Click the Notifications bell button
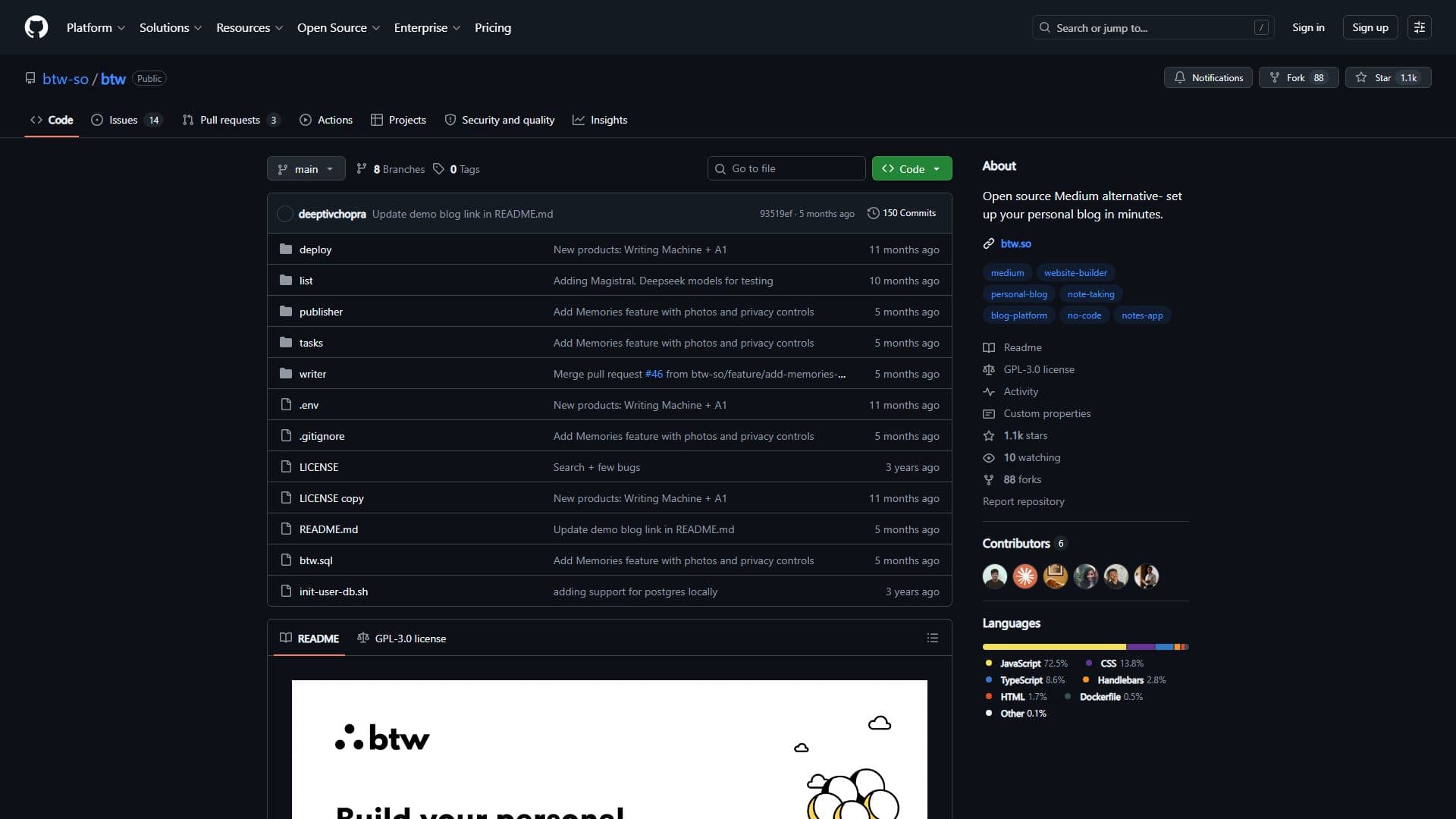The width and height of the screenshot is (1456, 819). click(x=1208, y=77)
